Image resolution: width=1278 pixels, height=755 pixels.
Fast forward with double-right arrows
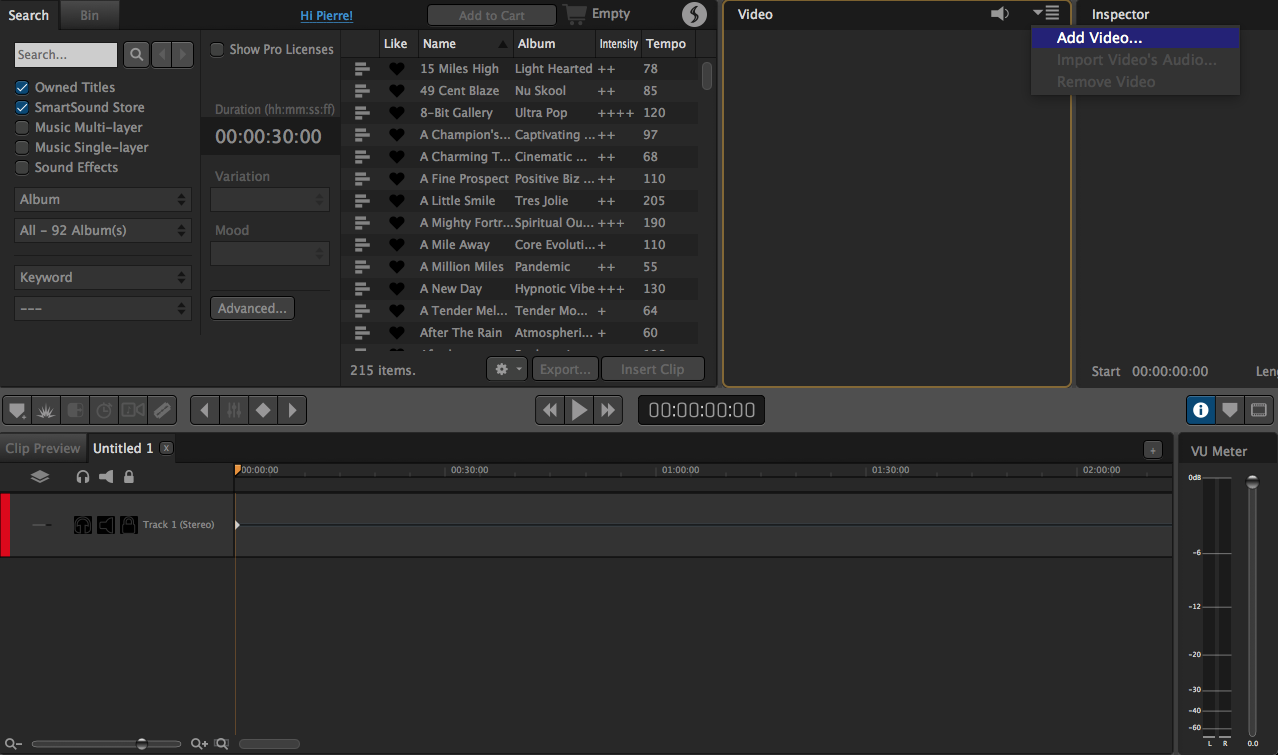608,410
